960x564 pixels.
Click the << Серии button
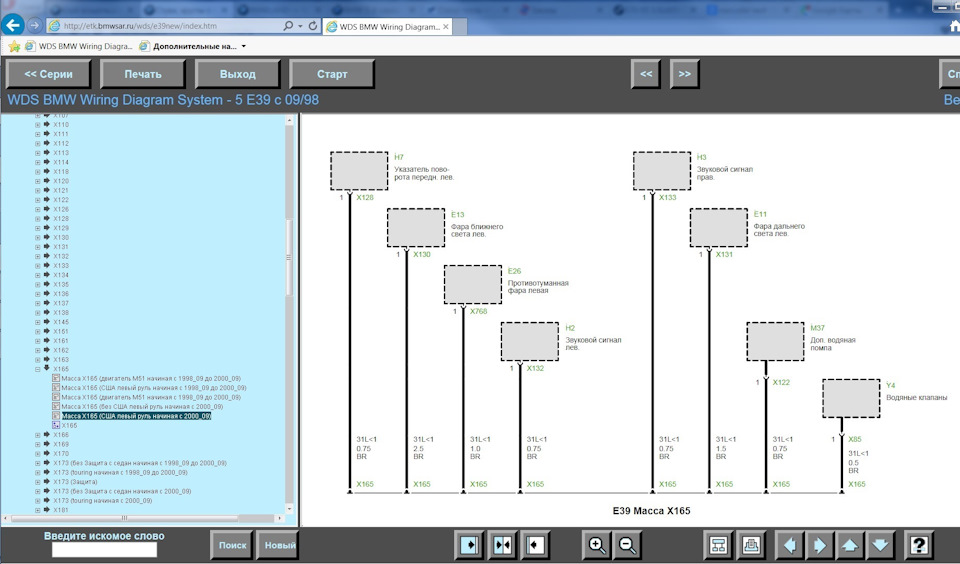tap(48, 74)
